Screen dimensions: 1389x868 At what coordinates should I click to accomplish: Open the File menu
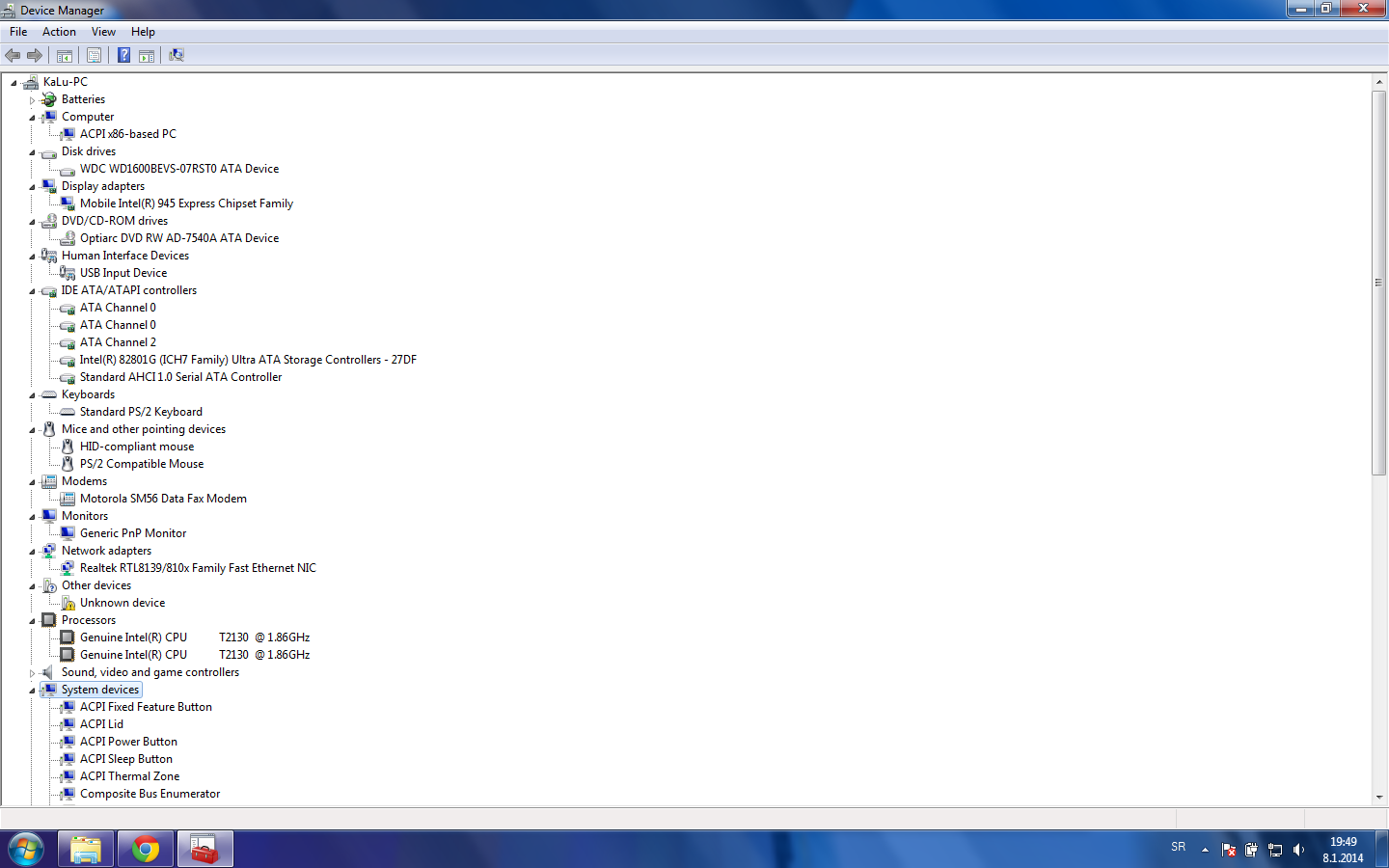pos(18,32)
